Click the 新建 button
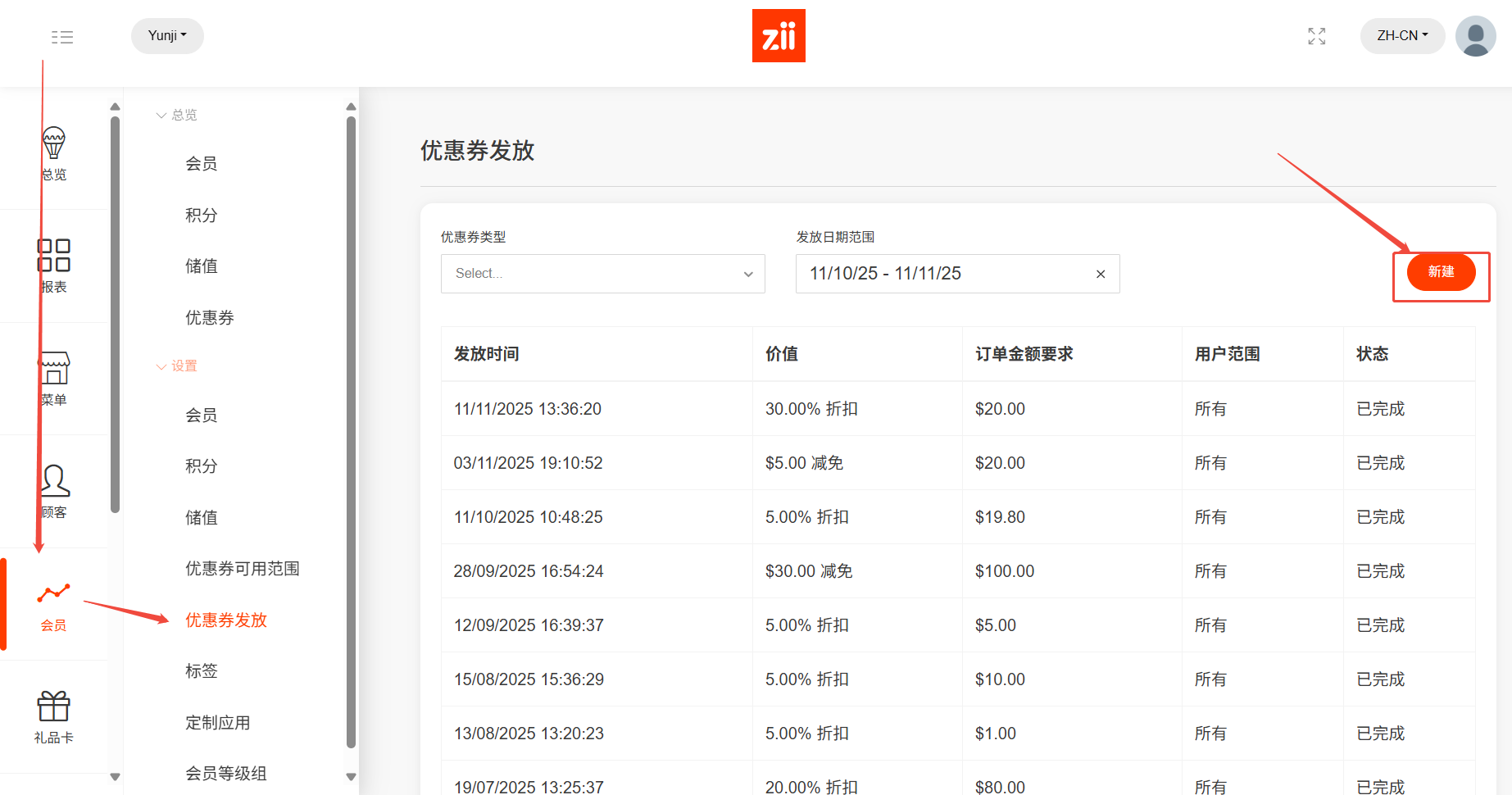Viewport: 1512px width, 795px height. point(1441,272)
